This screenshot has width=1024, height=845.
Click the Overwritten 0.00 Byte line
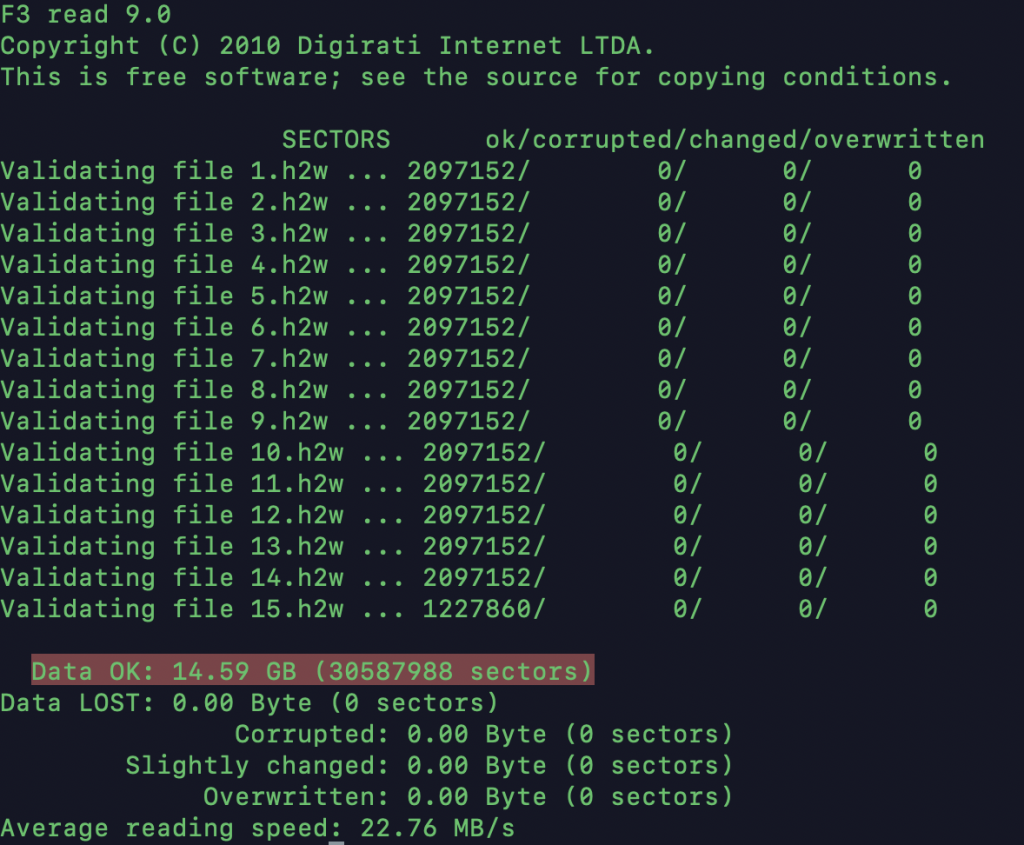point(468,797)
